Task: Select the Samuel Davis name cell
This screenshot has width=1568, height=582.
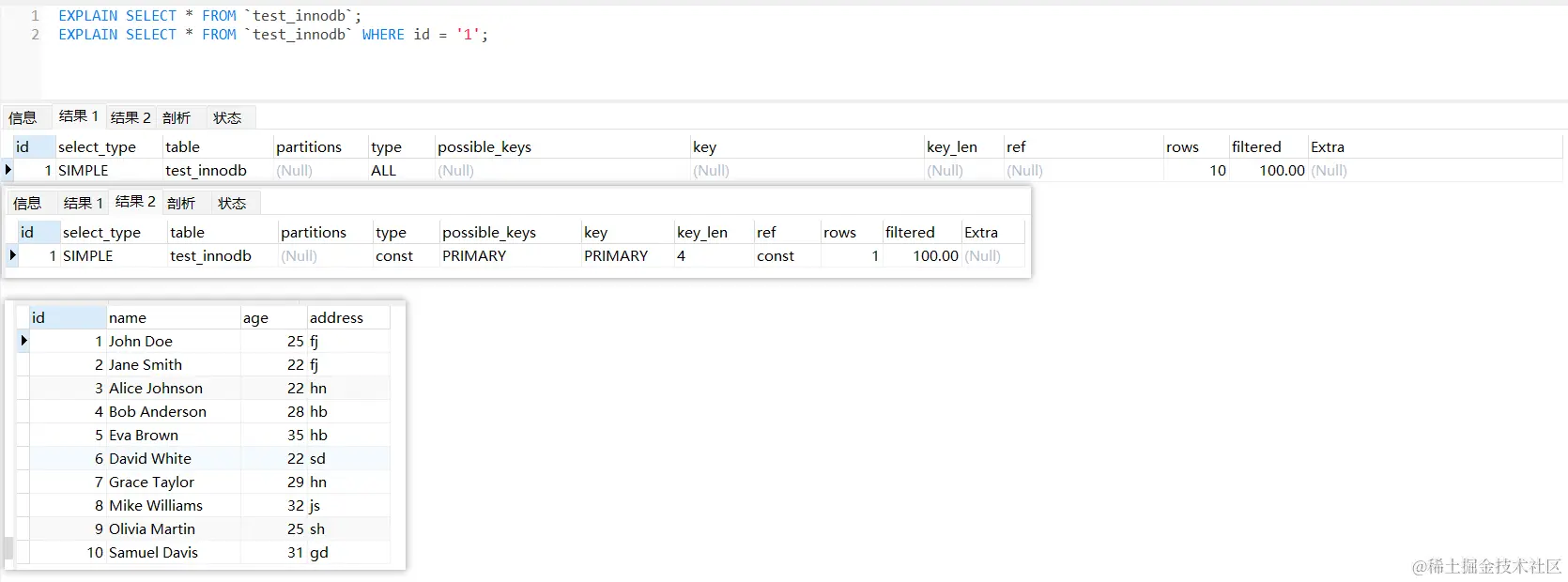Action: (174, 552)
